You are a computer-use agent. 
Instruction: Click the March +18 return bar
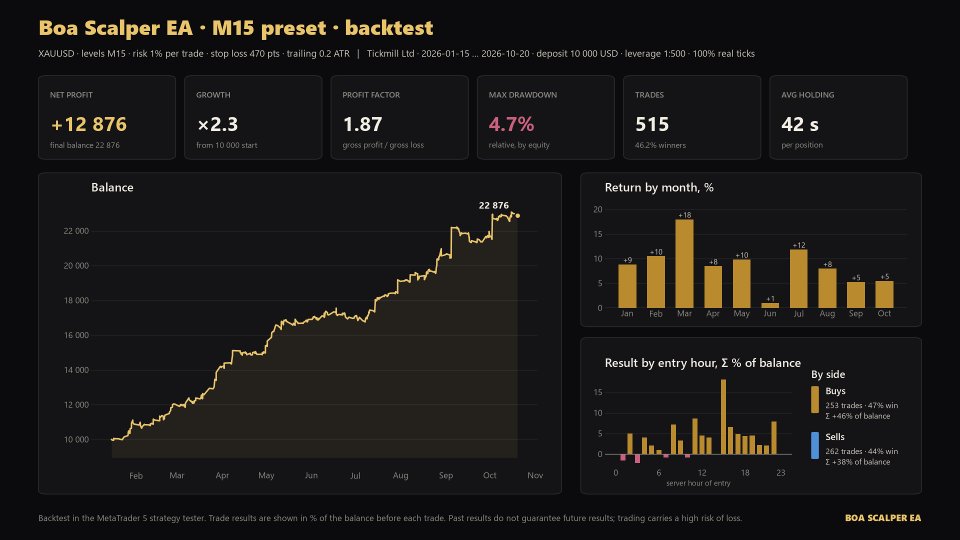[x=684, y=263]
